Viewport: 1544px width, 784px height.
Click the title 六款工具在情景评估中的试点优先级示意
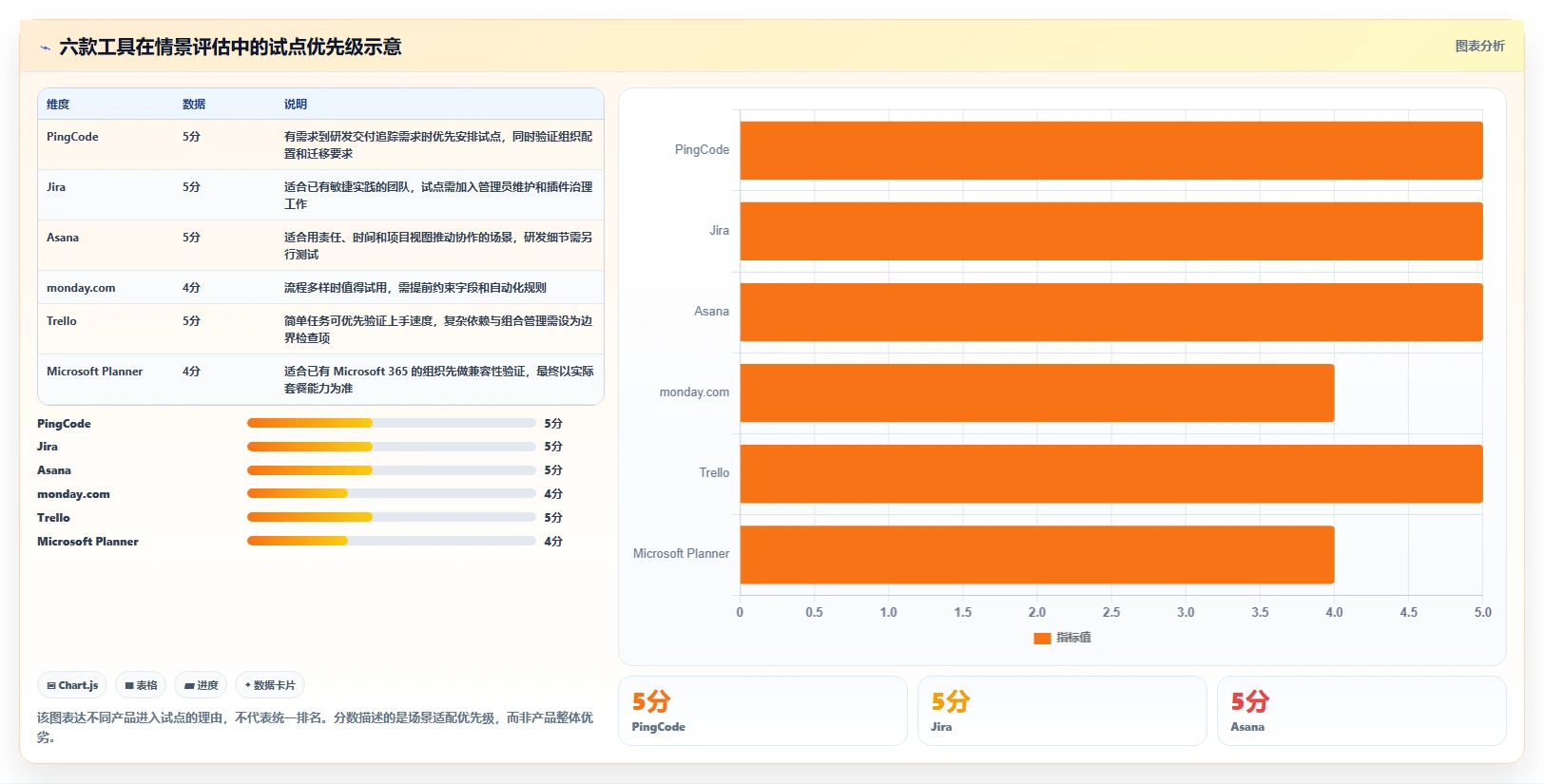tap(230, 48)
